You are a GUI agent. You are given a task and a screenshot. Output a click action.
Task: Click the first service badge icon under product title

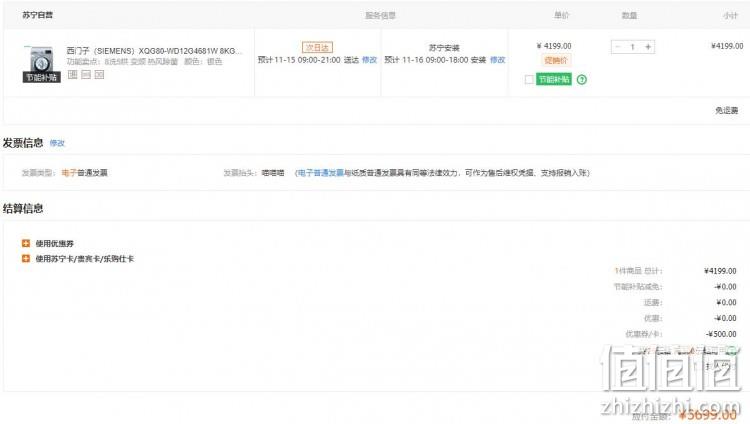click(x=73, y=74)
